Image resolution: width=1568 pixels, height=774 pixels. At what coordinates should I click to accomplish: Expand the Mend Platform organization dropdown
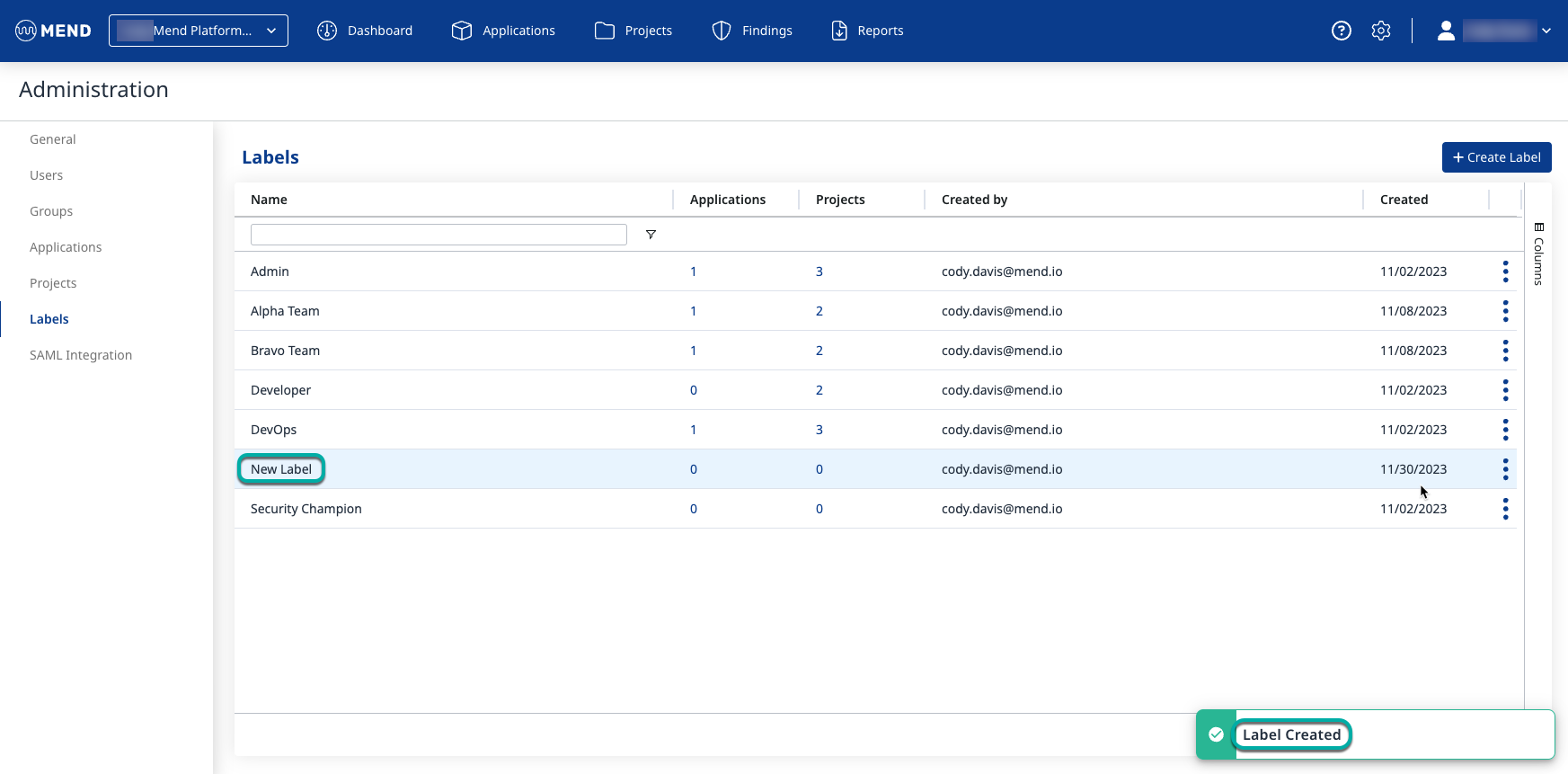(x=199, y=31)
